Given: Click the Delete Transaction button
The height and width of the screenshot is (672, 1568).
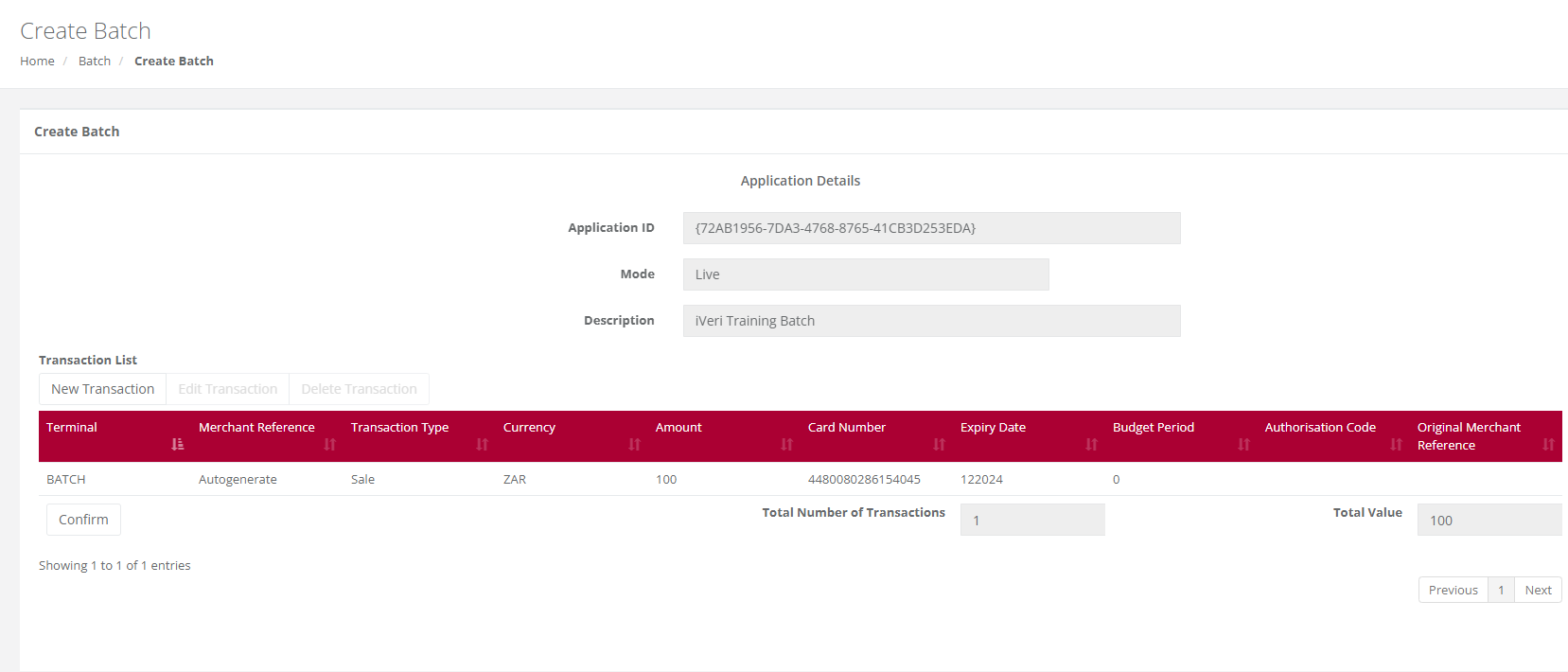Looking at the screenshot, I should (x=359, y=389).
